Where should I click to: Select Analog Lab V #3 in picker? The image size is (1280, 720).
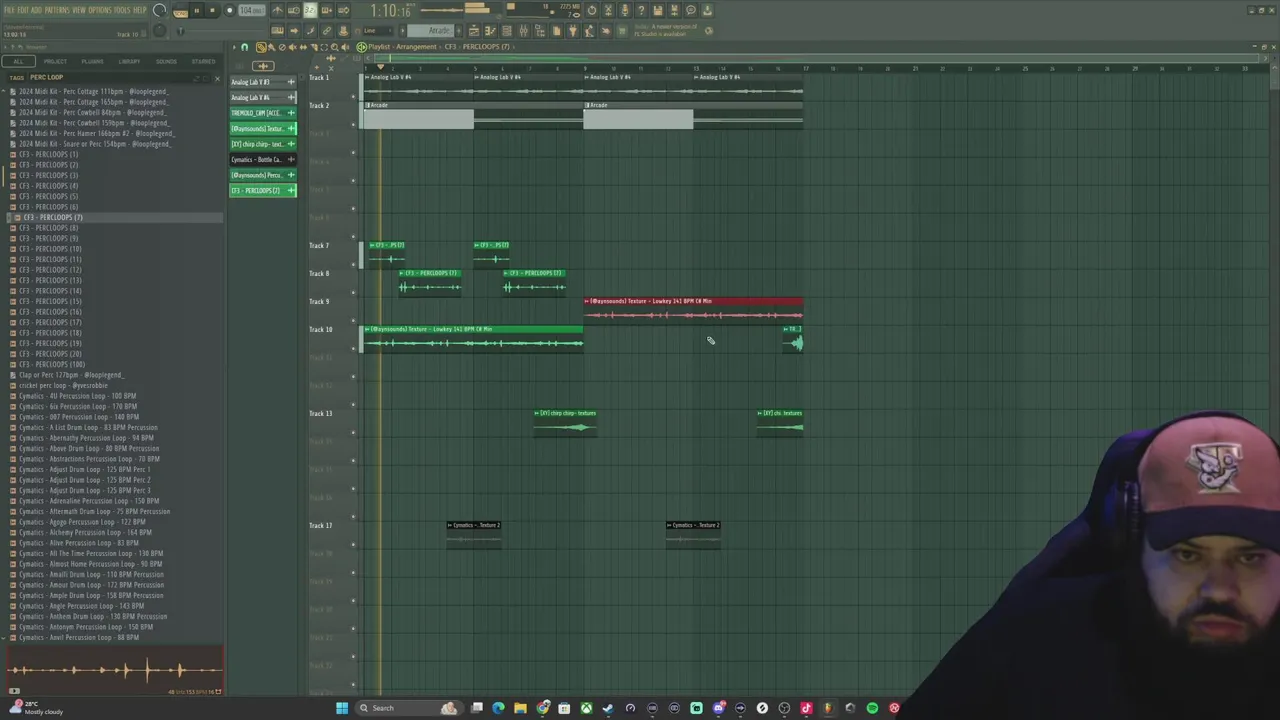click(263, 82)
